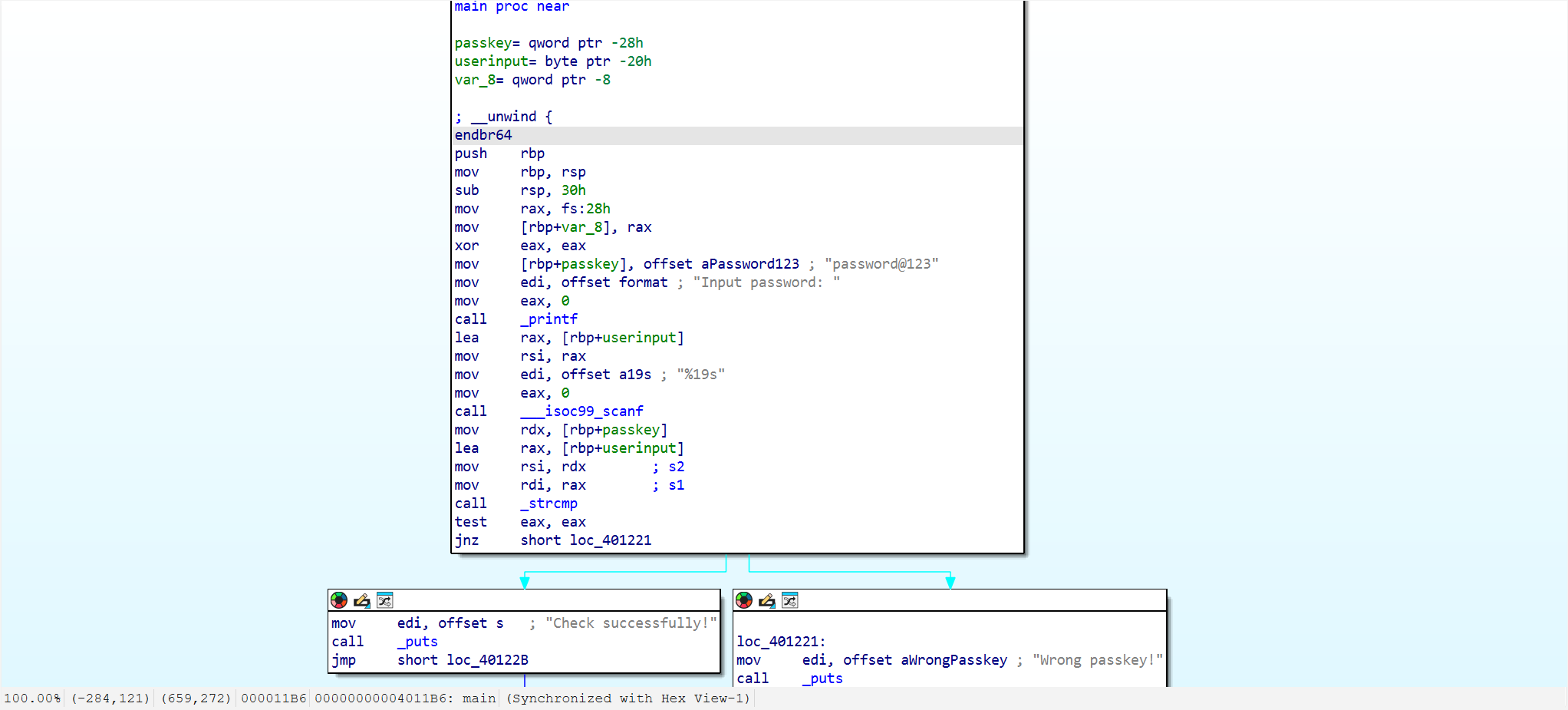Click the "Input password: " string comment
This screenshot has height=710, width=1568.
(766, 282)
